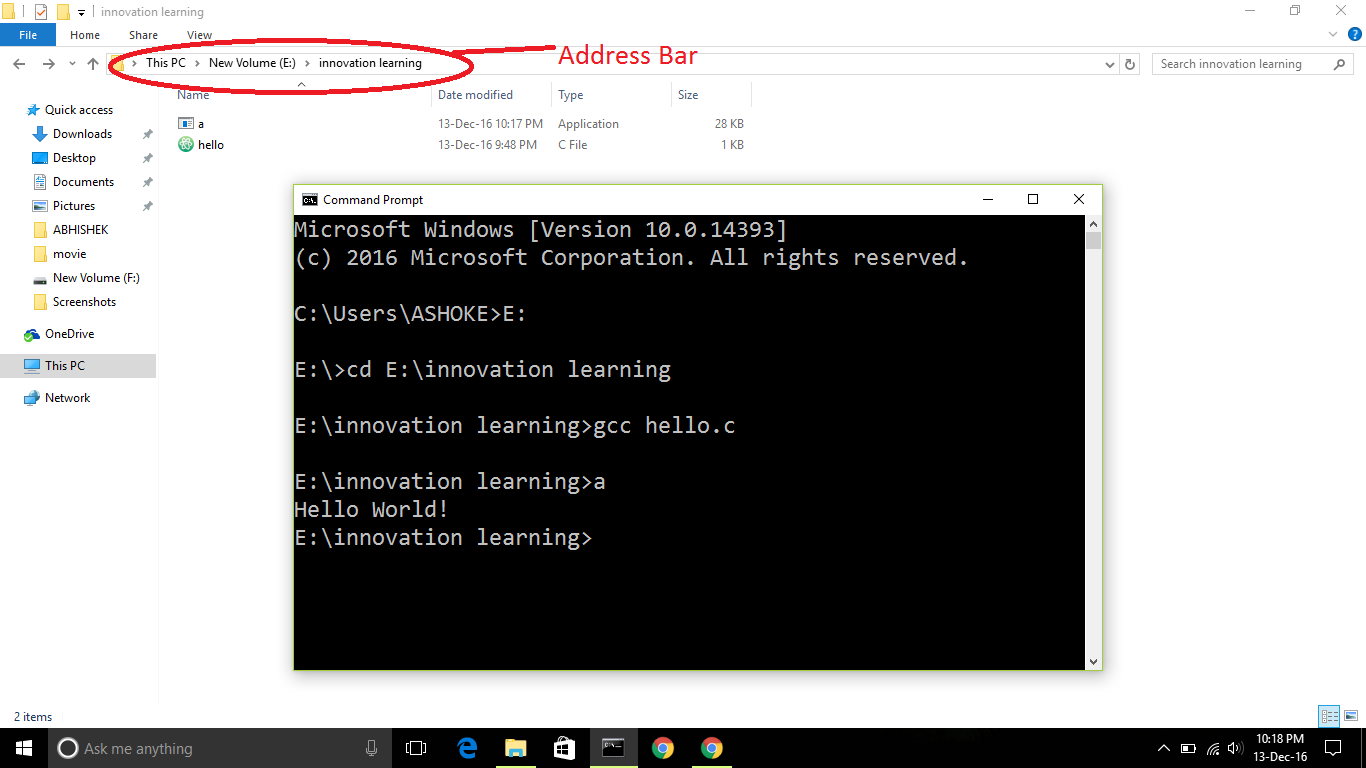The width and height of the screenshot is (1366, 768).
Task: Click the microphone icon in Cortana search box
Action: click(371, 747)
